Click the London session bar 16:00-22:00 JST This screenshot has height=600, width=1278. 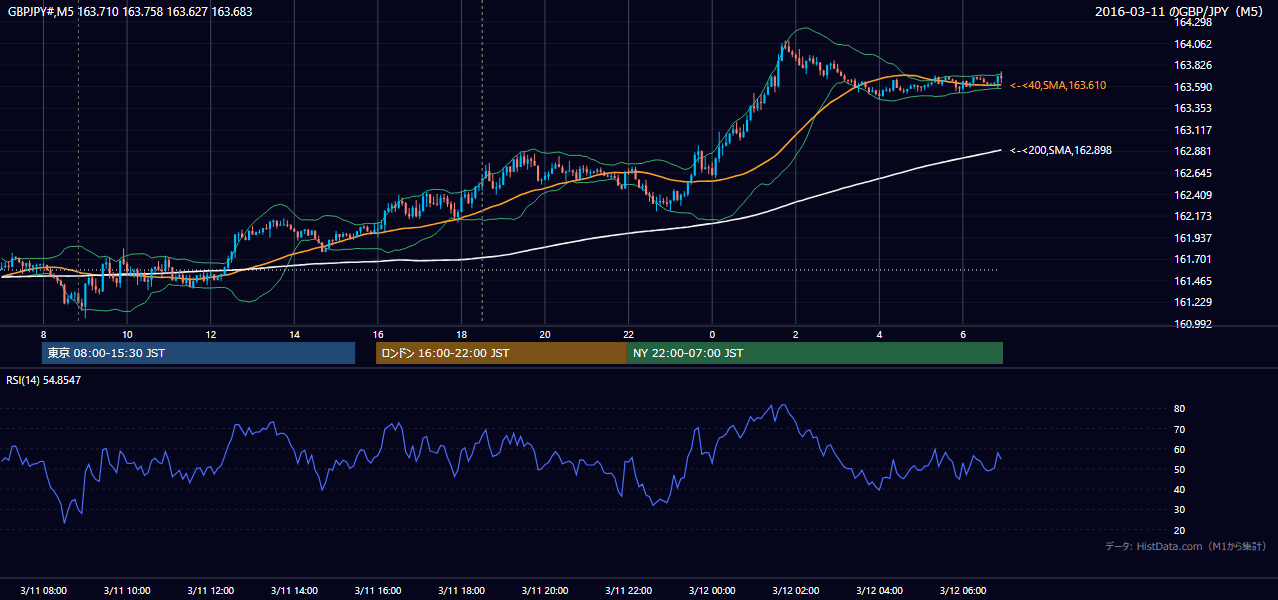501,353
